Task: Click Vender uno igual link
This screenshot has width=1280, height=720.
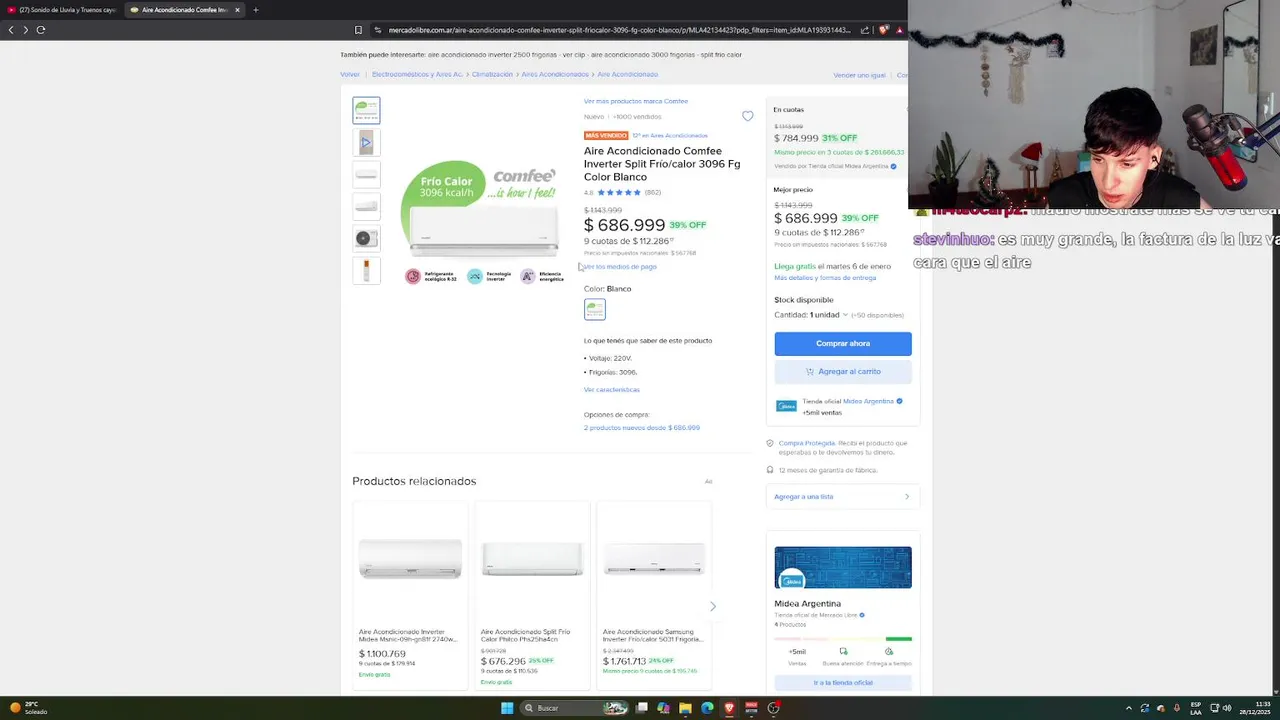Action: click(860, 76)
